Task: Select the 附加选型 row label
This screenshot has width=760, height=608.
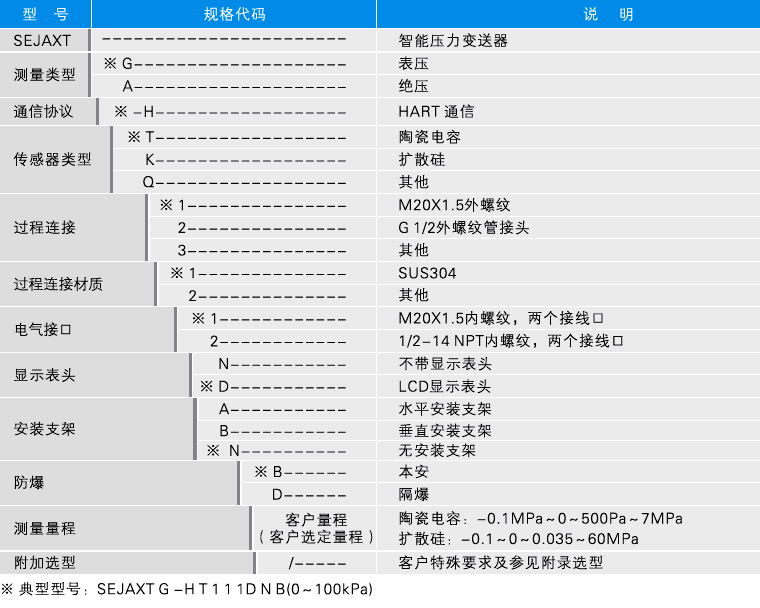Action: point(44,562)
